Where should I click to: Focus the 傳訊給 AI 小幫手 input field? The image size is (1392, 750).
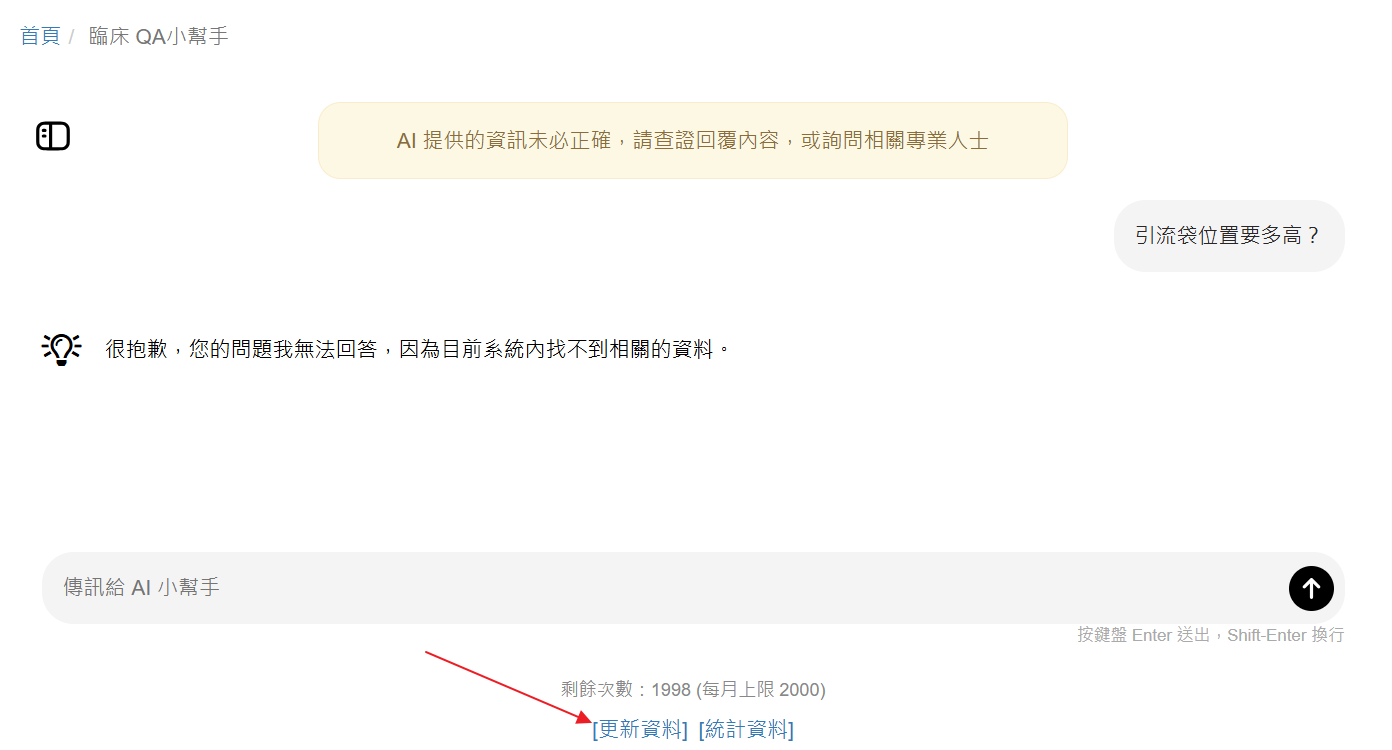click(x=665, y=588)
